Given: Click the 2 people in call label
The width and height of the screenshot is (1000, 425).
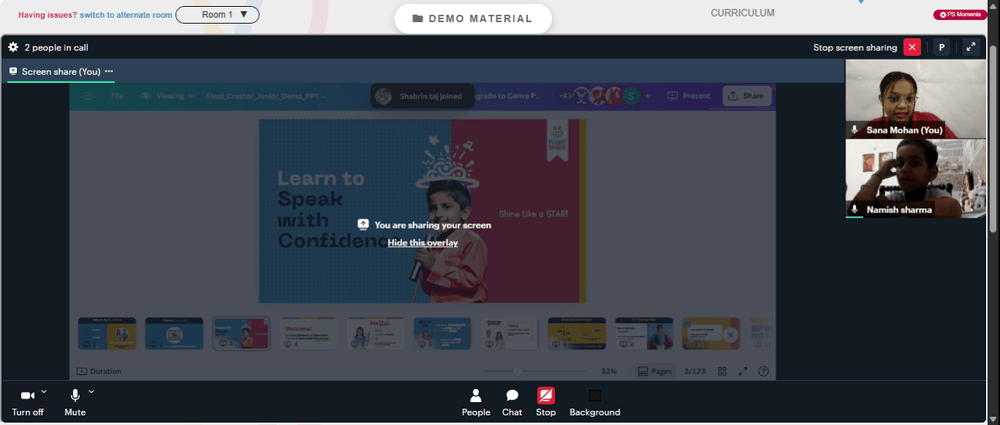Looking at the screenshot, I should pos(56,47).
